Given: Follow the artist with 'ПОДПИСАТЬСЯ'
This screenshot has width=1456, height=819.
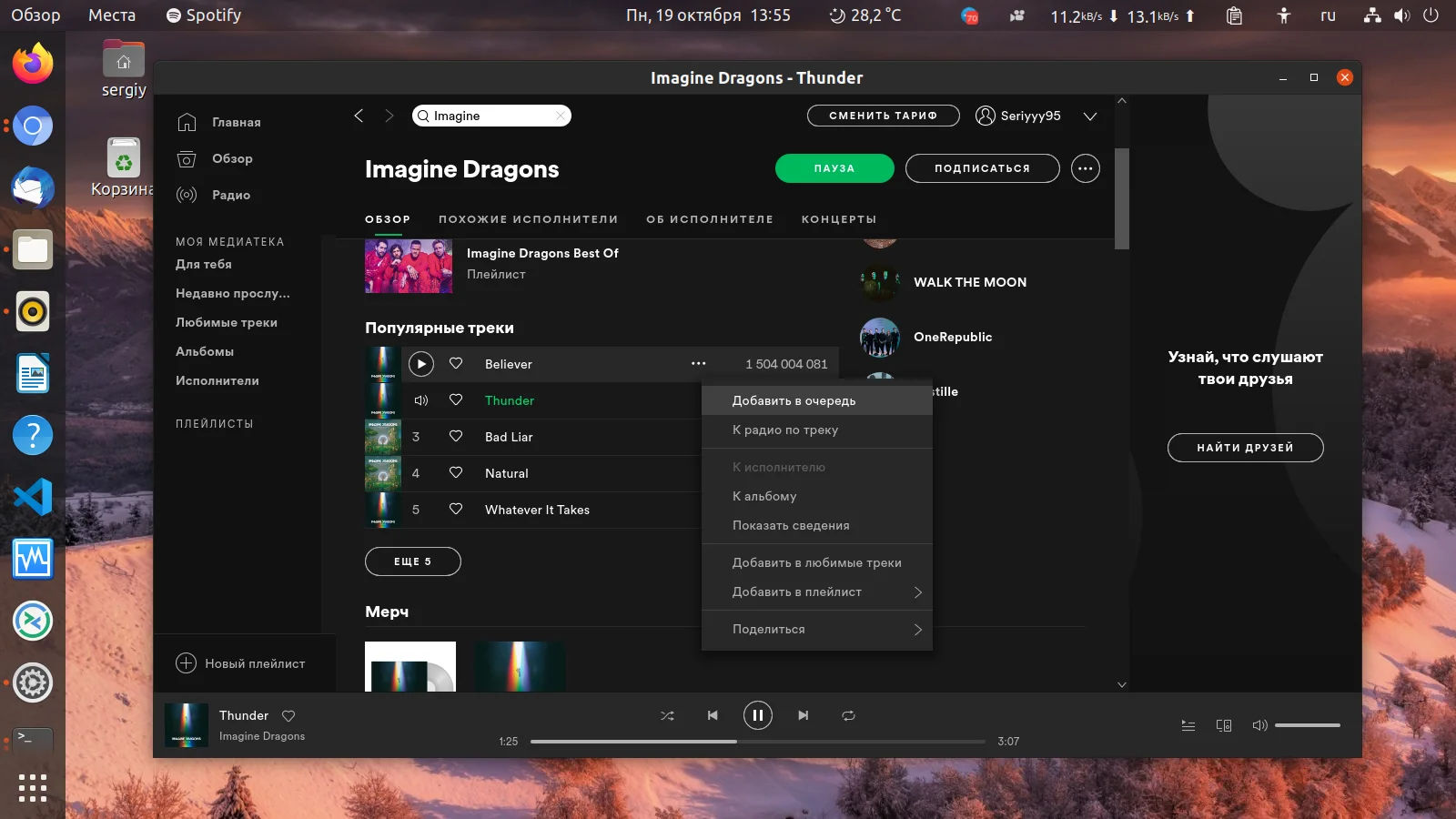Looking at the screenshot, I should tap(983, 168).
